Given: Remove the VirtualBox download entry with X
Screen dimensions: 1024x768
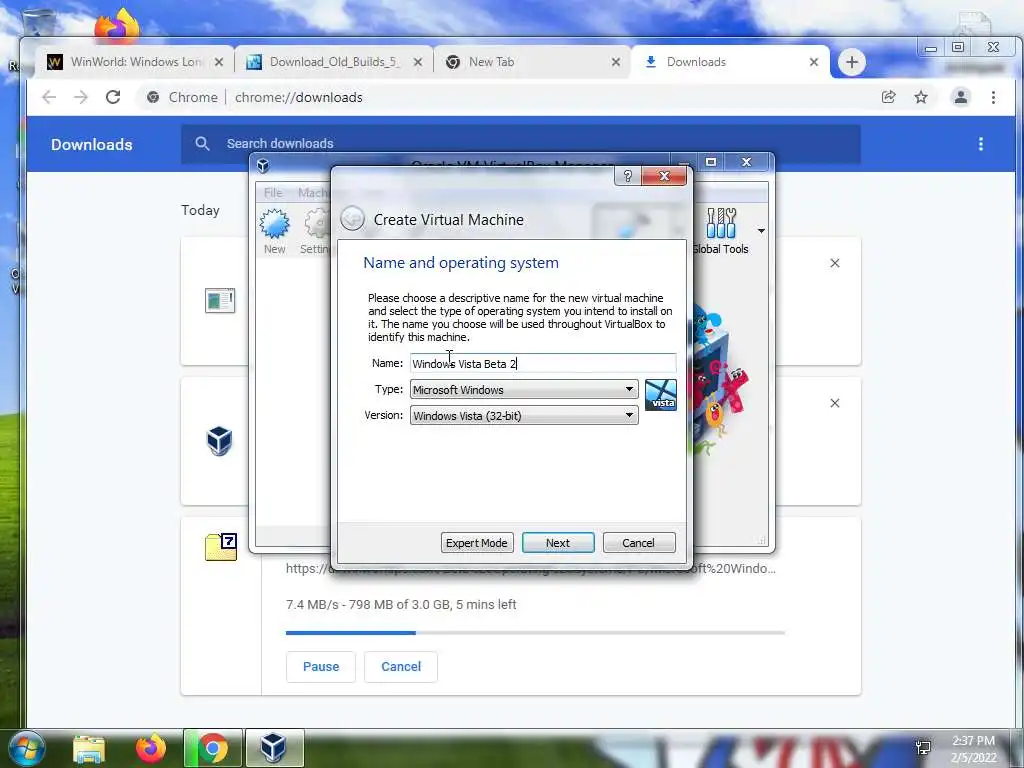Looking at the screenshot, I should coord(835,403).
